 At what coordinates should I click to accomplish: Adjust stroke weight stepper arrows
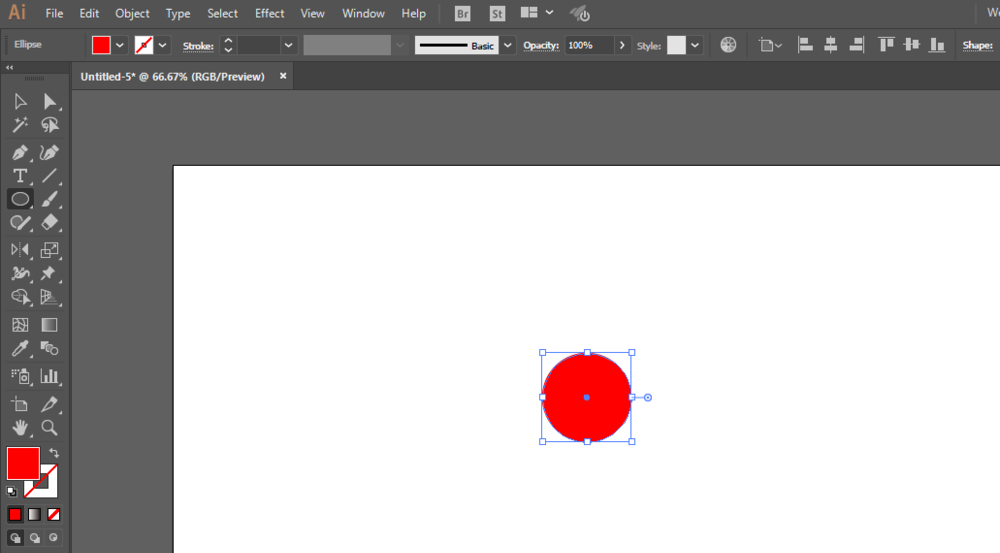pyautogui.click(x=228, y=45)
